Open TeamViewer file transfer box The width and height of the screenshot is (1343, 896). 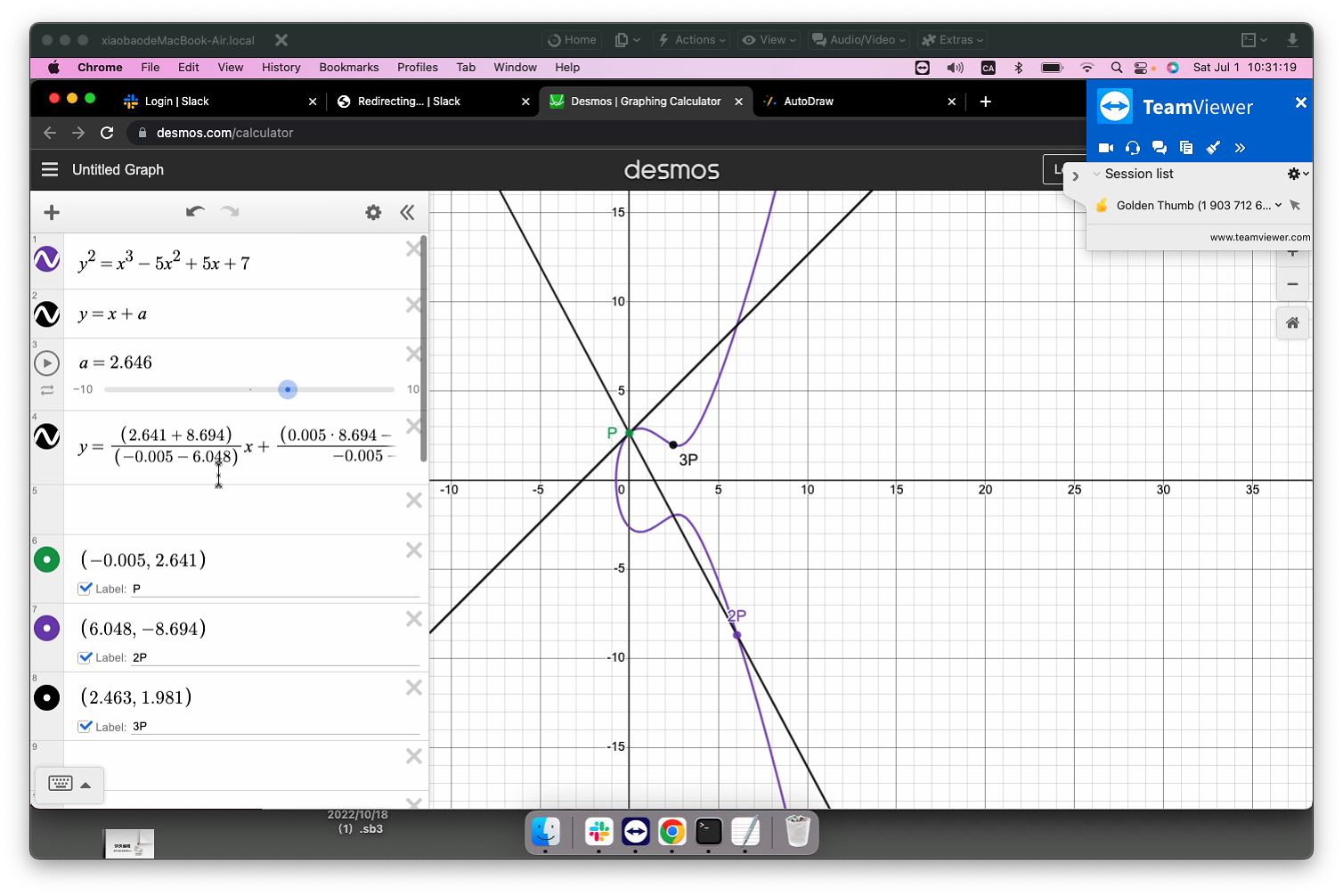1186,148
